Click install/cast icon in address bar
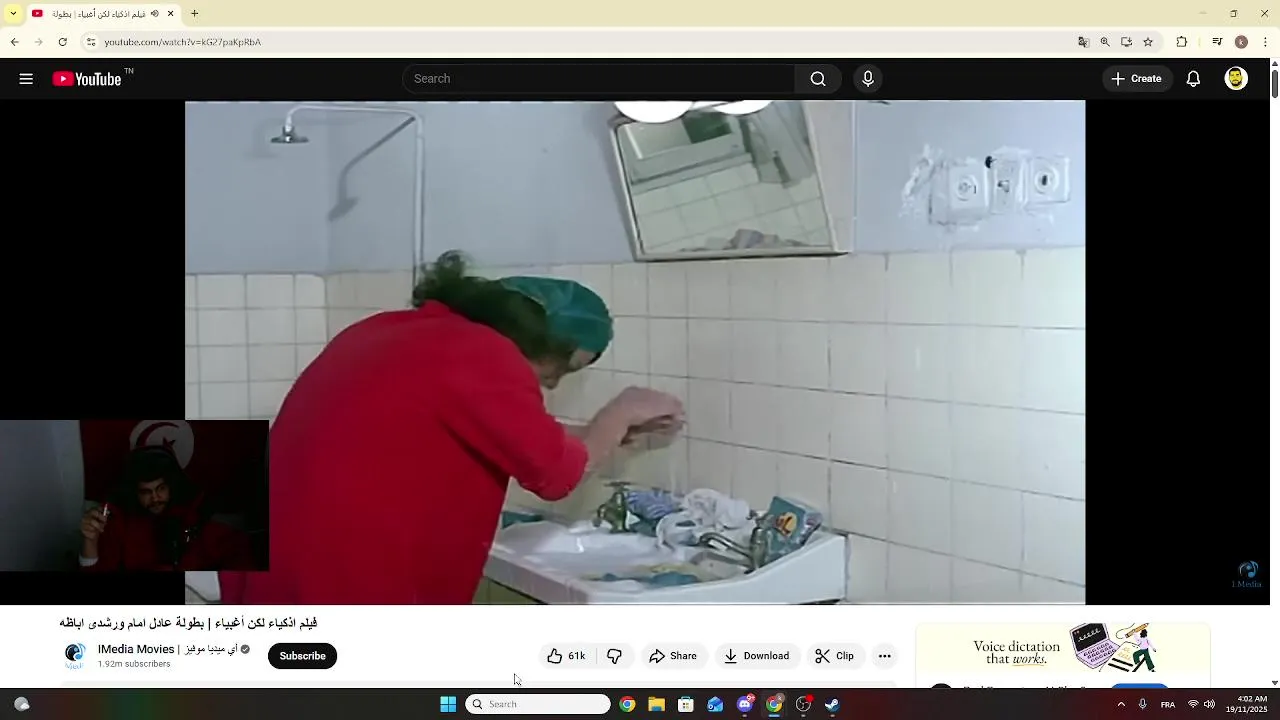The height and width of the screenshot is (720, 1280). coord(1126,42)
